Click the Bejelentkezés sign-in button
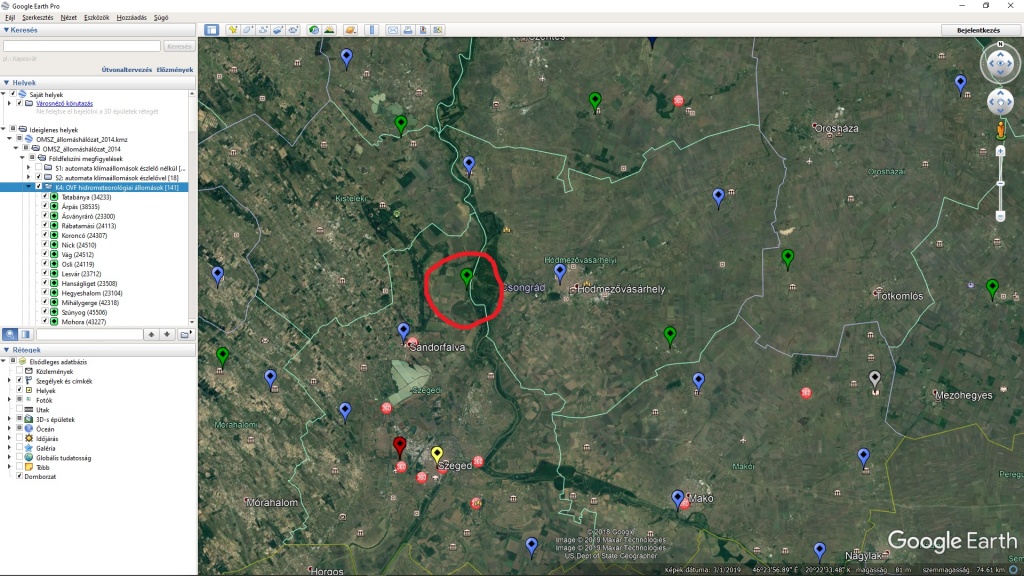 point(978,30)
